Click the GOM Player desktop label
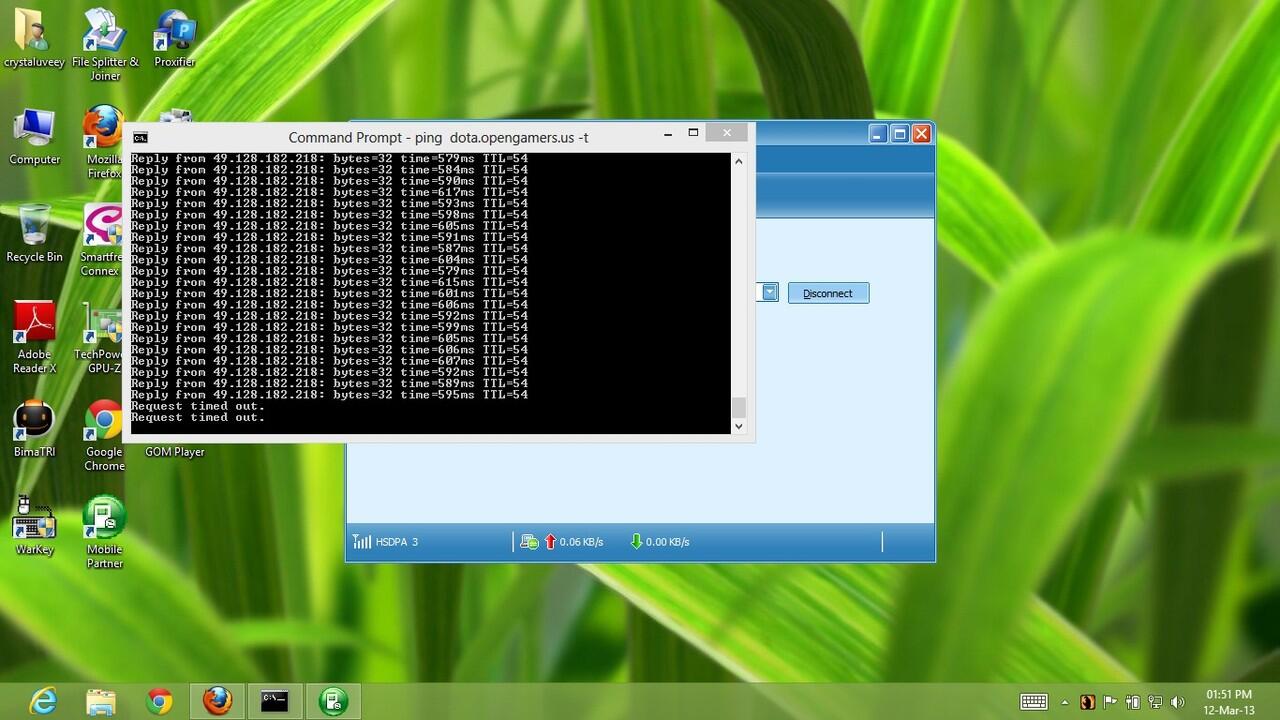This screenshot has height=720, width=1280. 175,452
